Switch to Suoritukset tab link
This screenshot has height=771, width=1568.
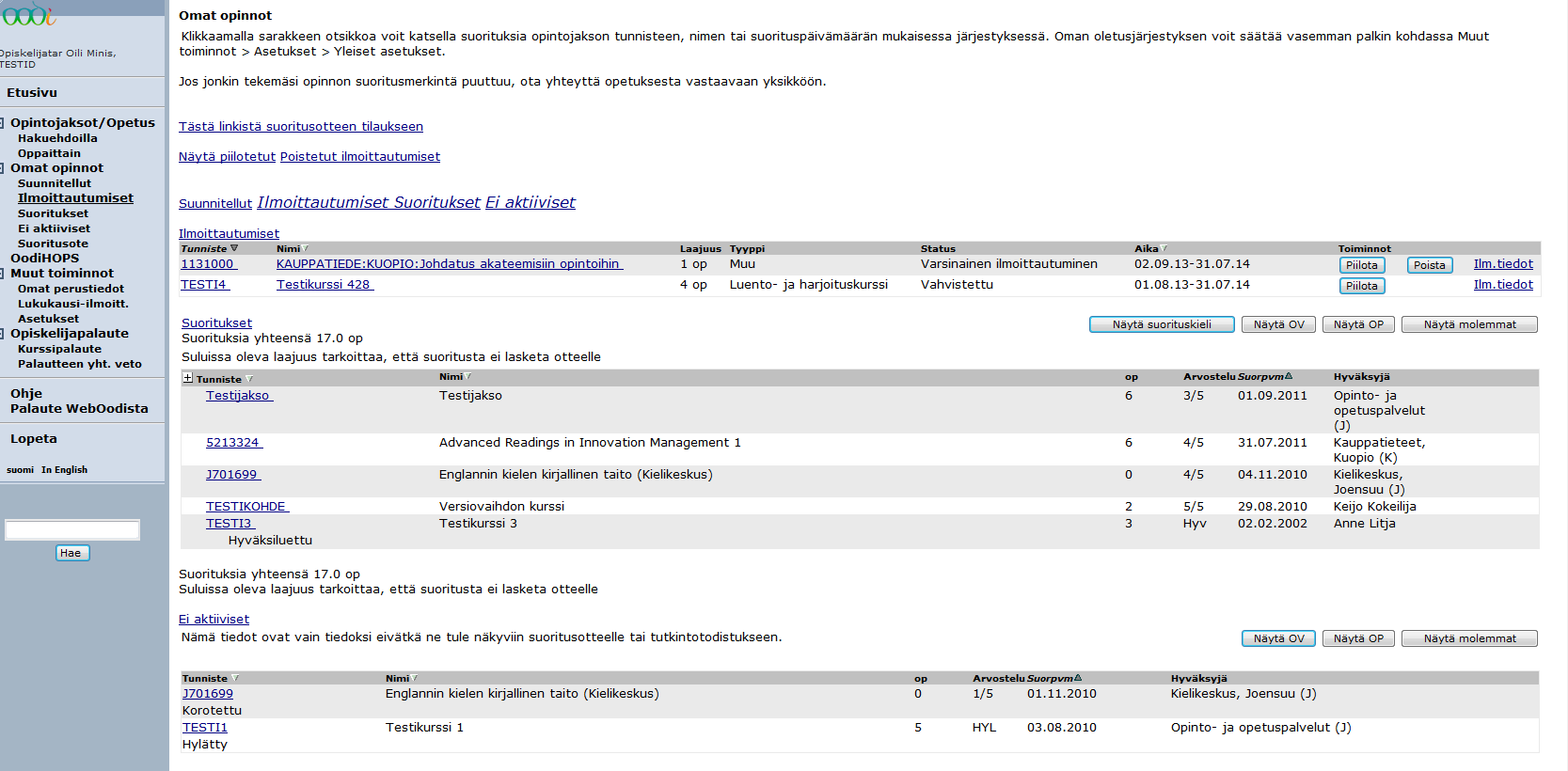437,202
